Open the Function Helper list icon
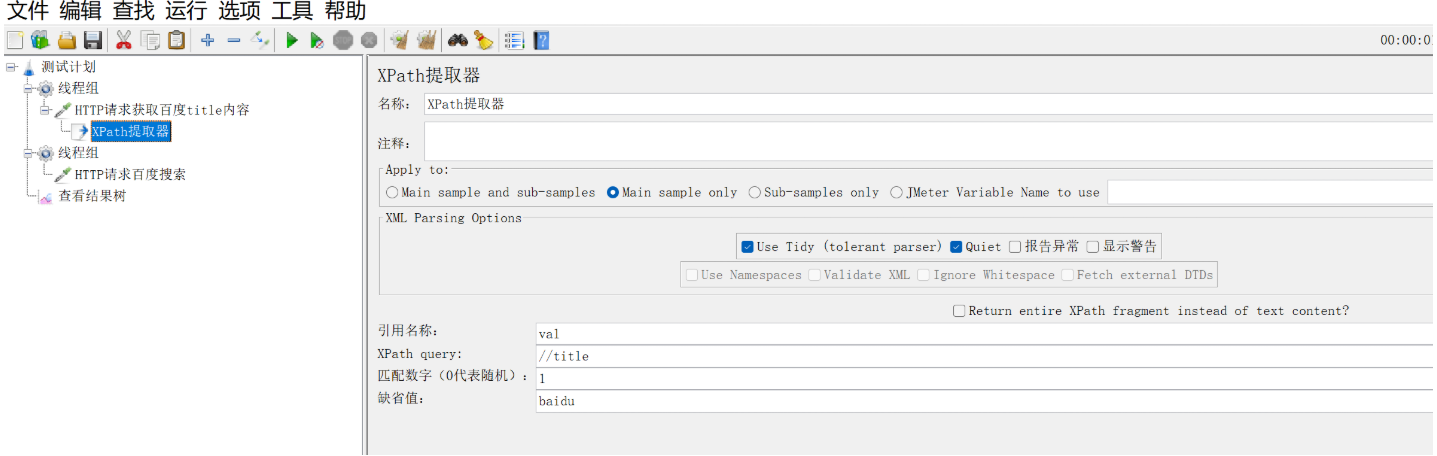 coord(514,40)
